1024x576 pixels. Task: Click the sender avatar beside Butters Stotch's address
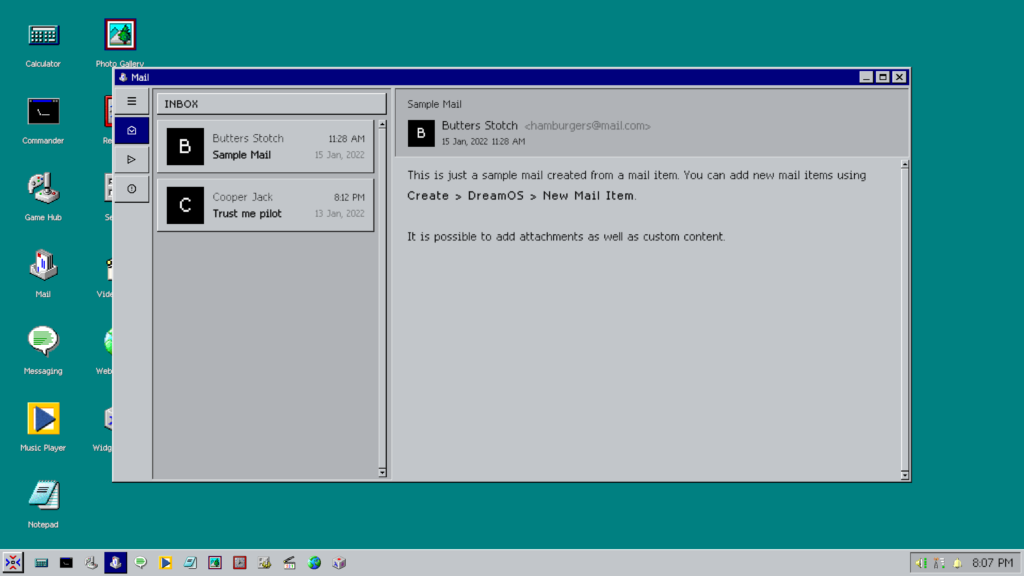(420, 133)
